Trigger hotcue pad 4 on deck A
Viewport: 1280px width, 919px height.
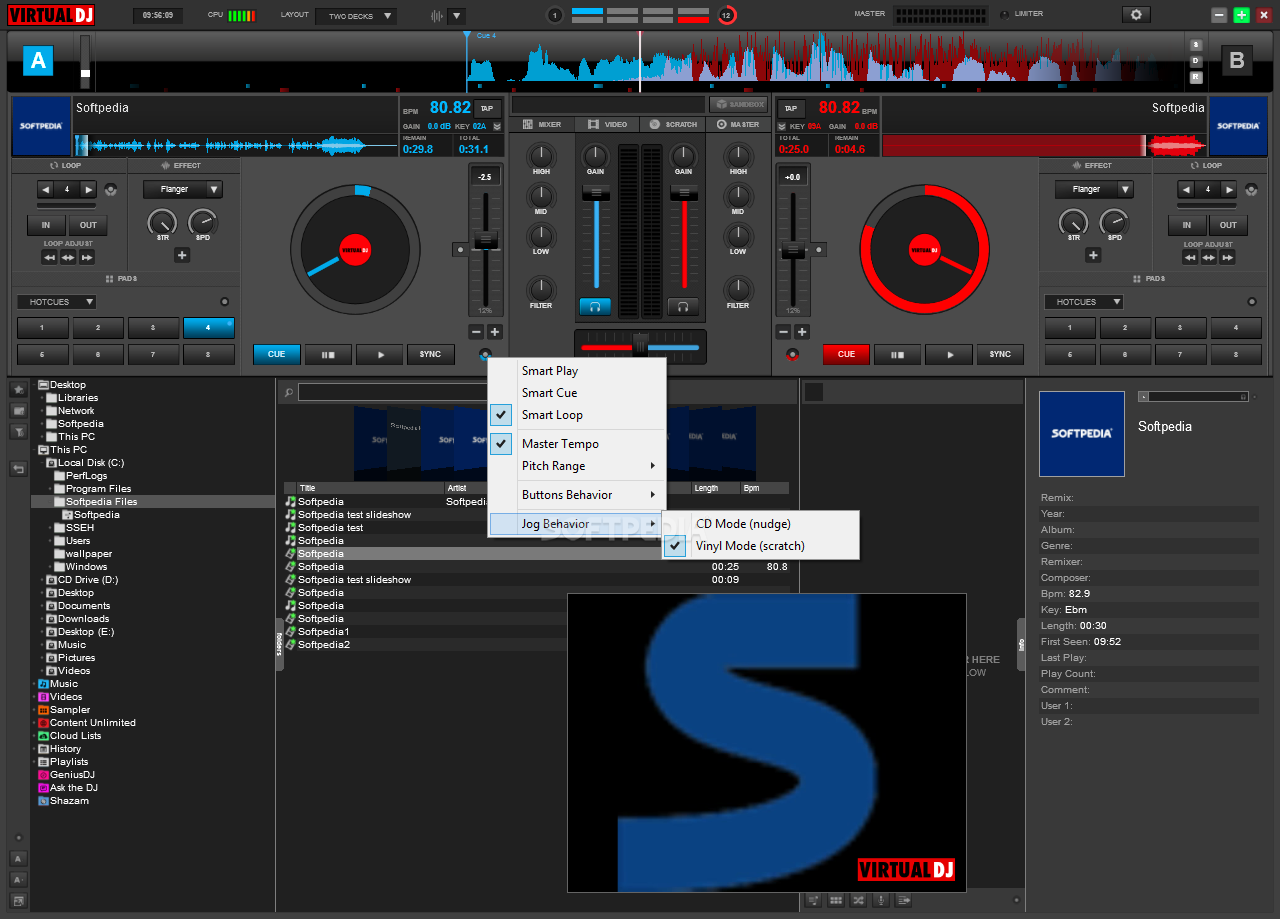(209, 328)
